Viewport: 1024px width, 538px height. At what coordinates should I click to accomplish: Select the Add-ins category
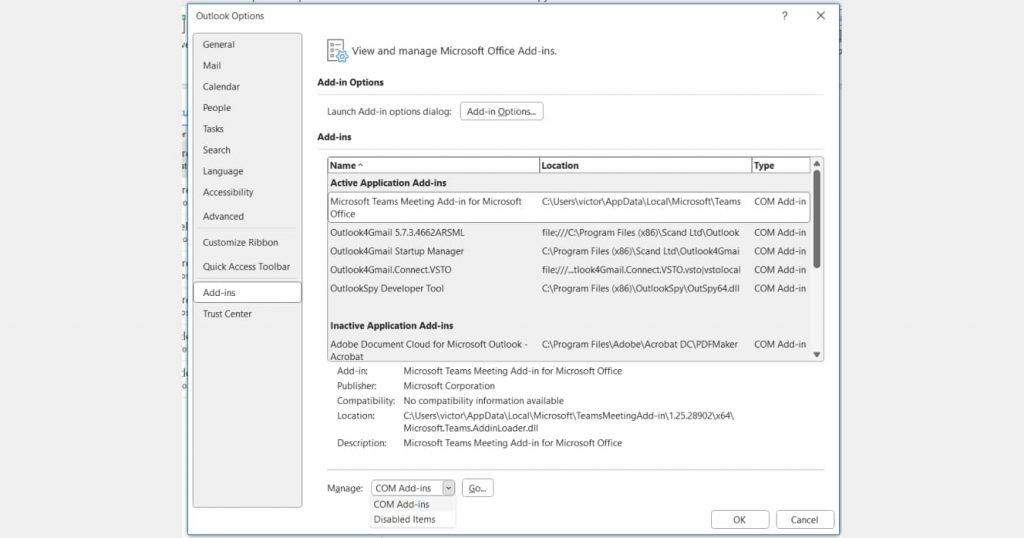[248, 293]
